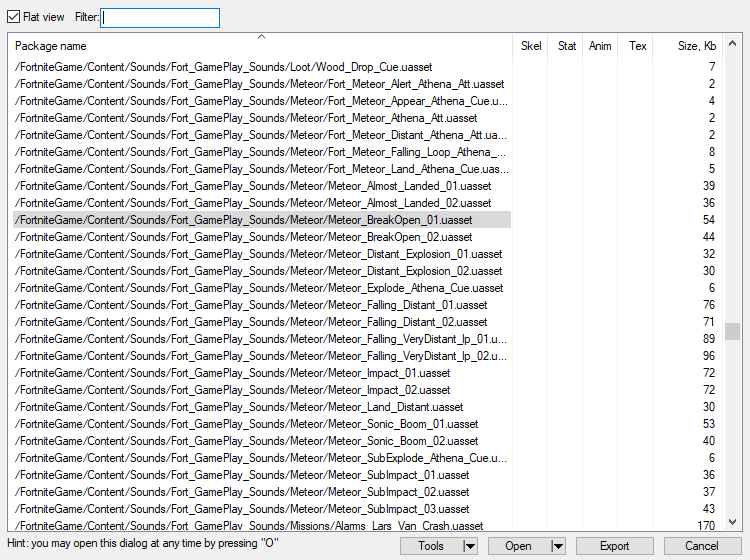Screen dimensions: 750x560
Task: Toggle the Flat view checkbox
Action: [x=13, y=17]
